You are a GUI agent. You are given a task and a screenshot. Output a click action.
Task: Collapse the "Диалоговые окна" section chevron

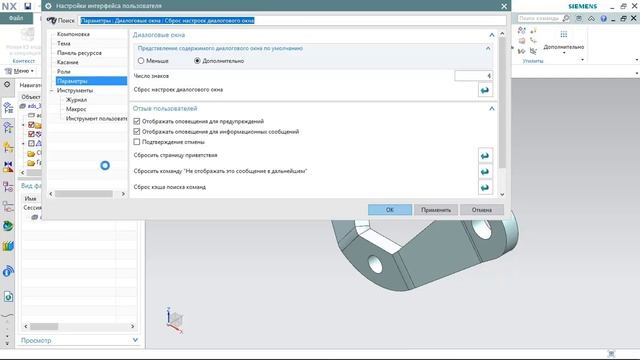pos(491,35)
